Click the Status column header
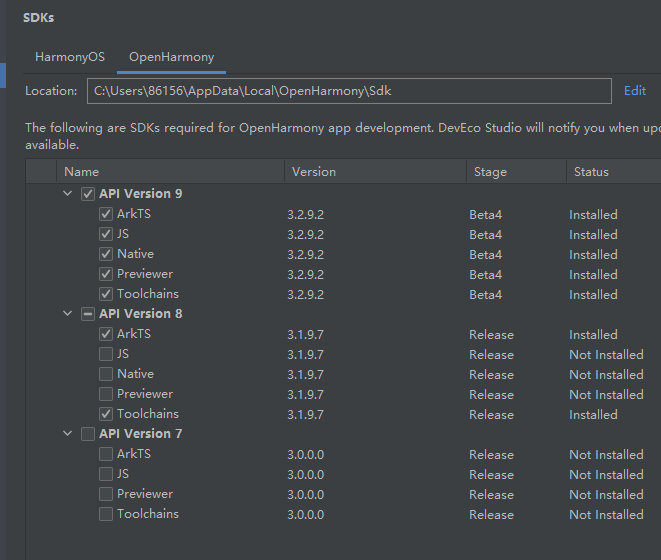Viewport: 661px width, 560px height. [x=614, y=172]
